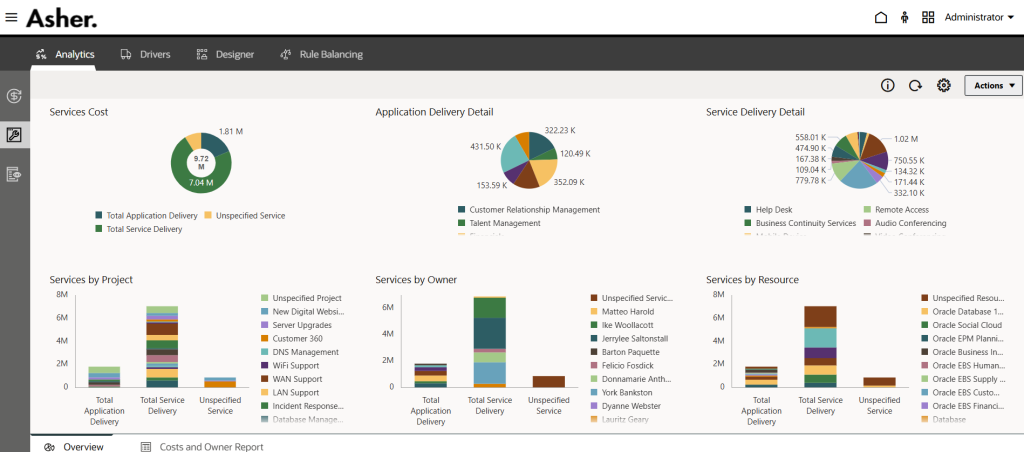Select the dollar cycle sidebar icon
This screenshot has width=1024, height=452.
pos(14,96)
